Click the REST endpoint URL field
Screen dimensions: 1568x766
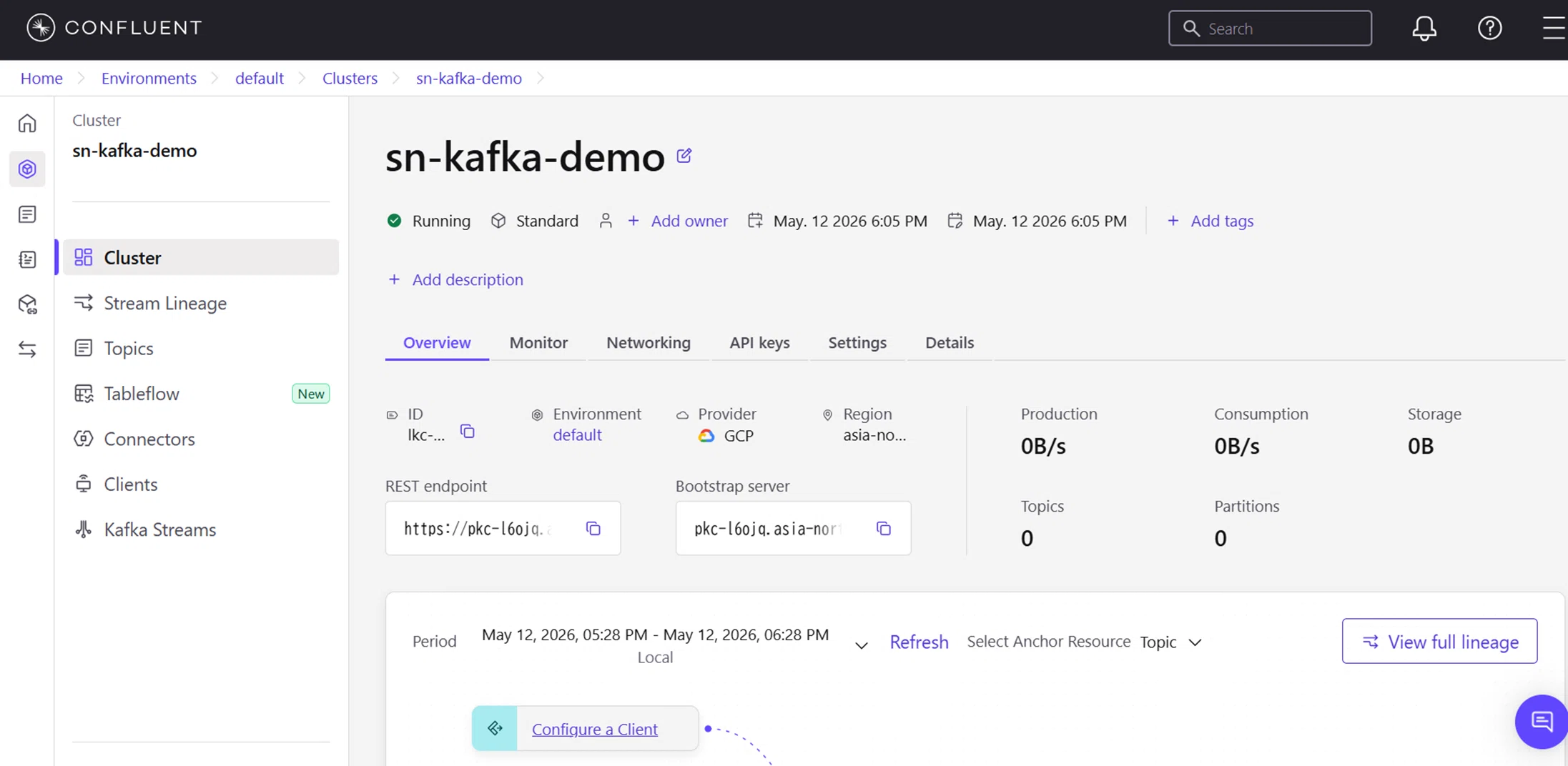pyautogui.click(x=503, y=528)
